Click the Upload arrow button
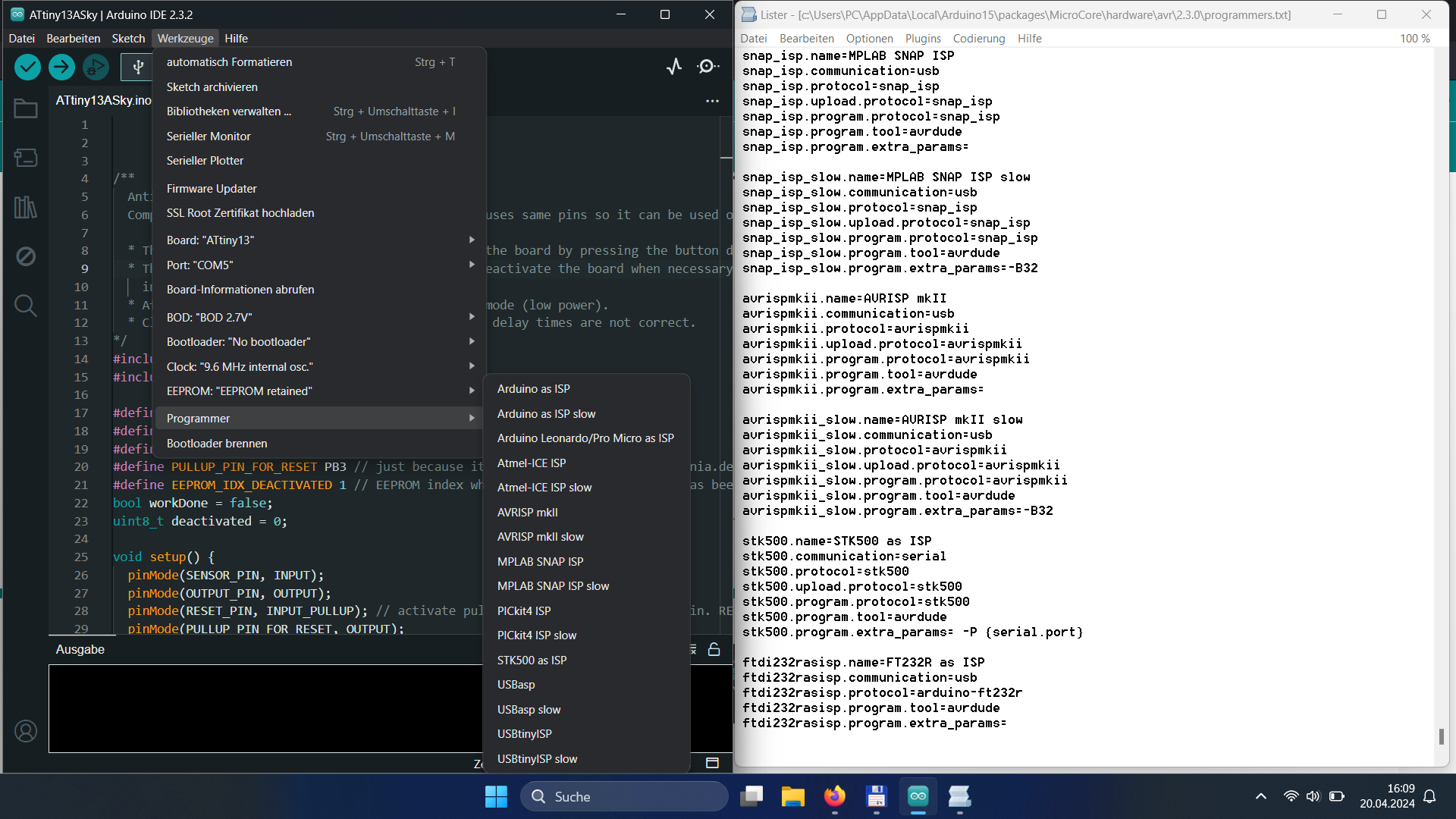This screenshot has width=1456, height=819. [x=61, y=67]
